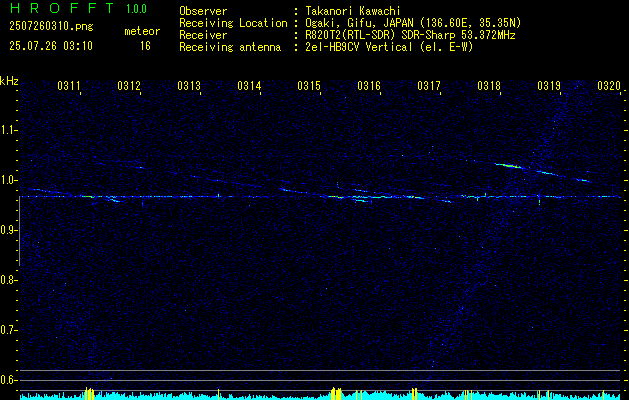Click the 0319 time marker

tap(549, 86)
